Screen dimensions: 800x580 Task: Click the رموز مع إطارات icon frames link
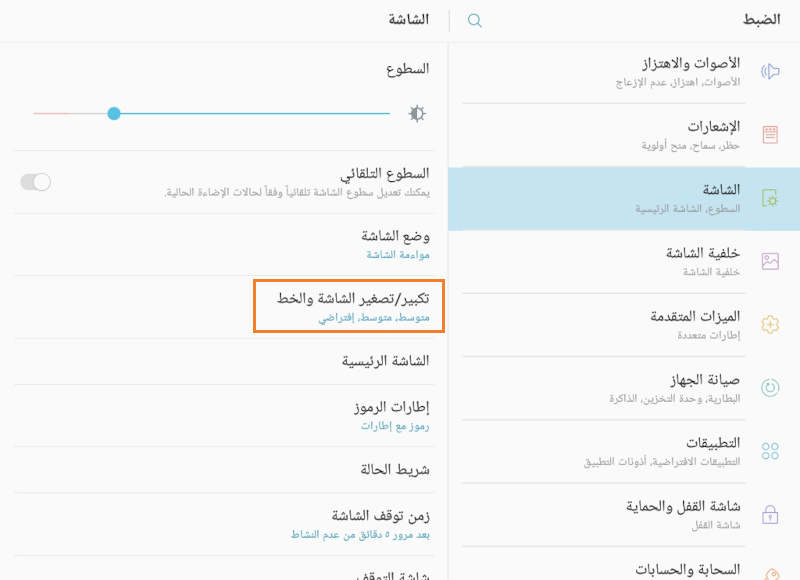pyautogui.click(x=399, y=425)
